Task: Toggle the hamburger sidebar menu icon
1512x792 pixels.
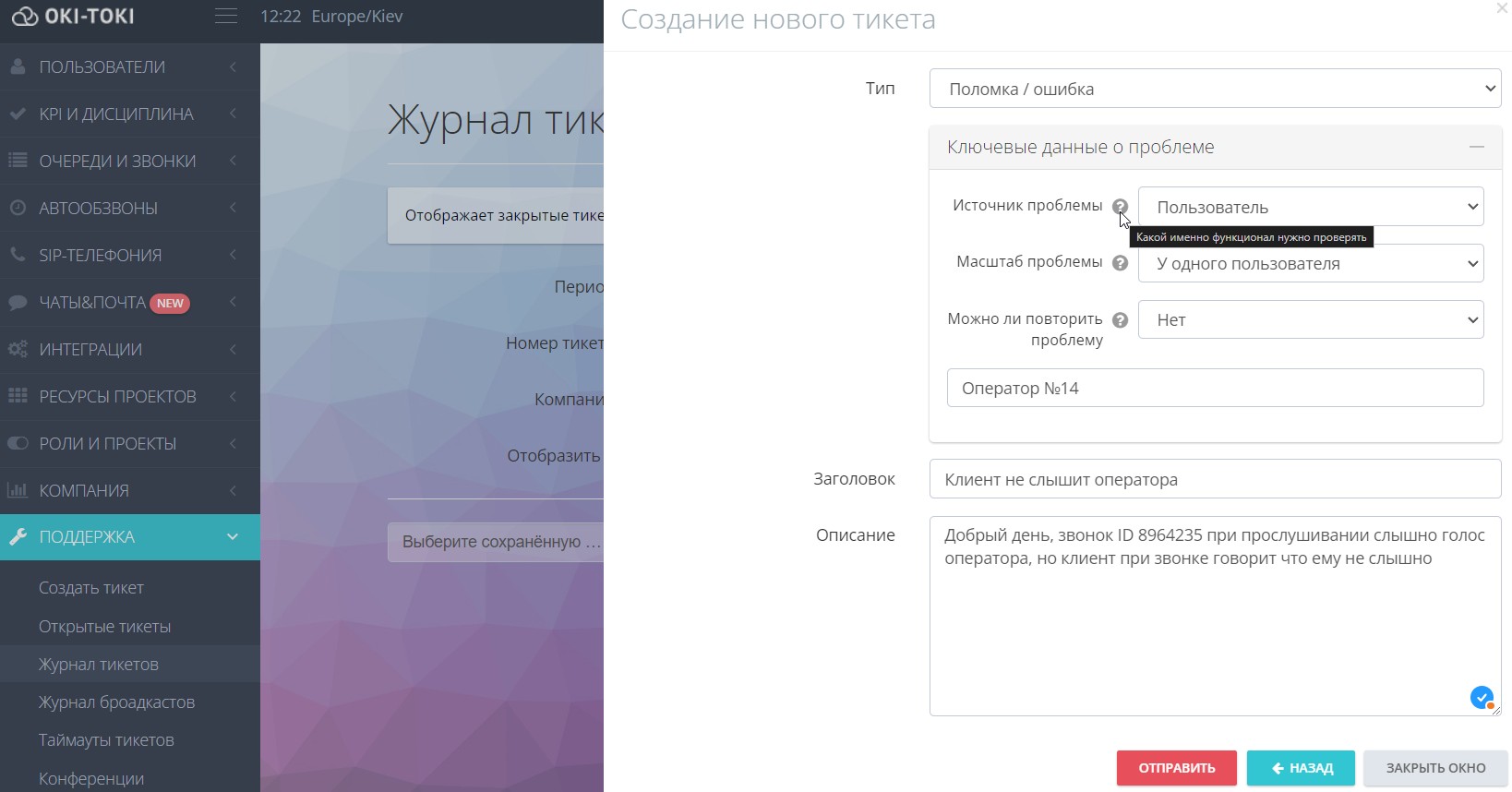Action: click(x=225, y=17)
